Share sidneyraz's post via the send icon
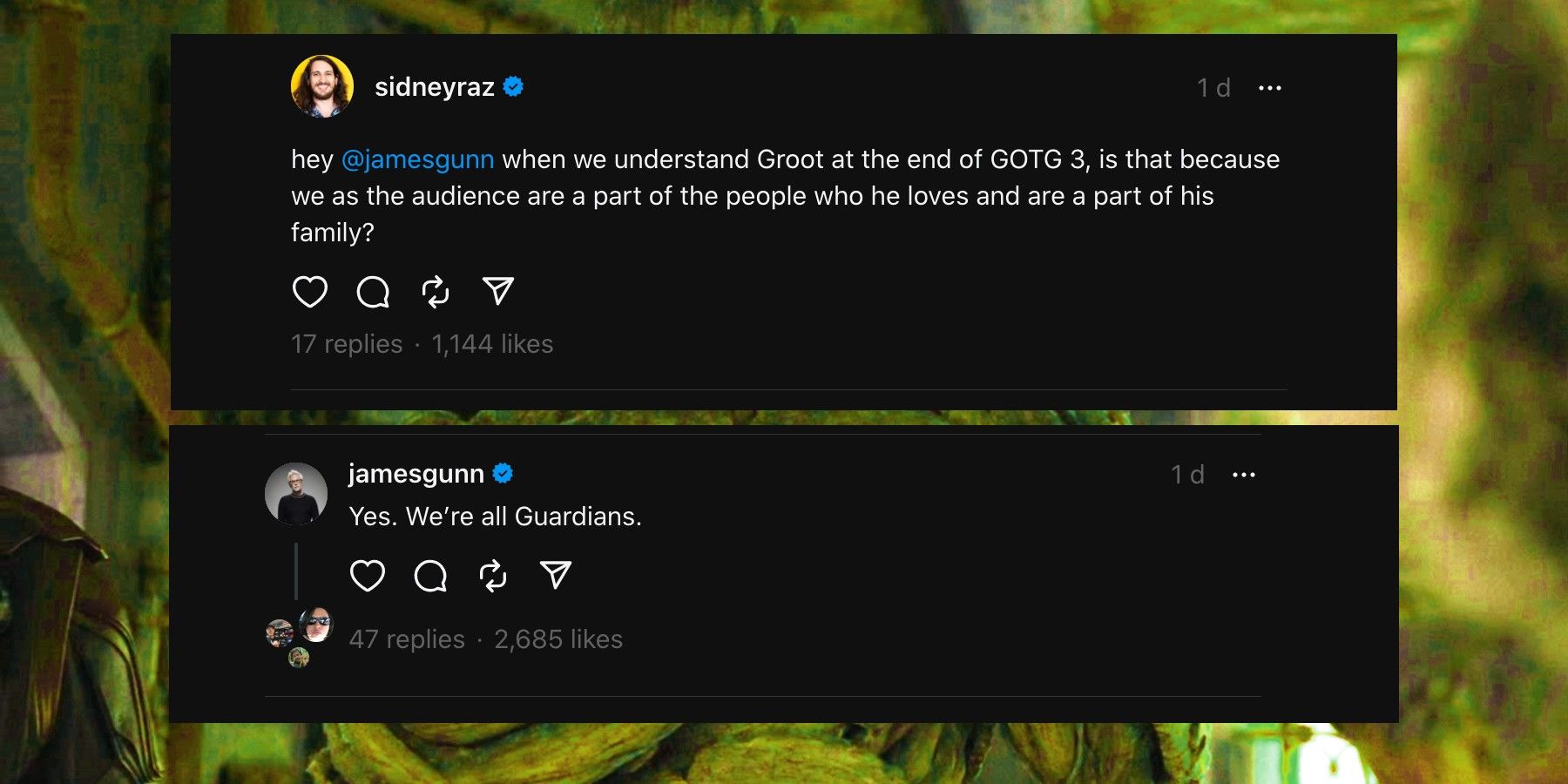Screen dimensions: 1568x784 tap(498, 291)
